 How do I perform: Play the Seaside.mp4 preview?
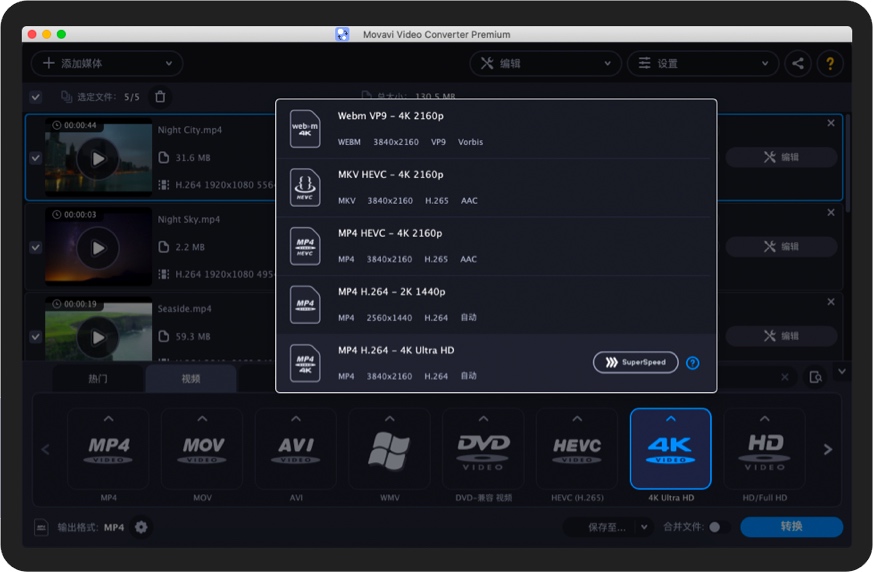point(98,338)
